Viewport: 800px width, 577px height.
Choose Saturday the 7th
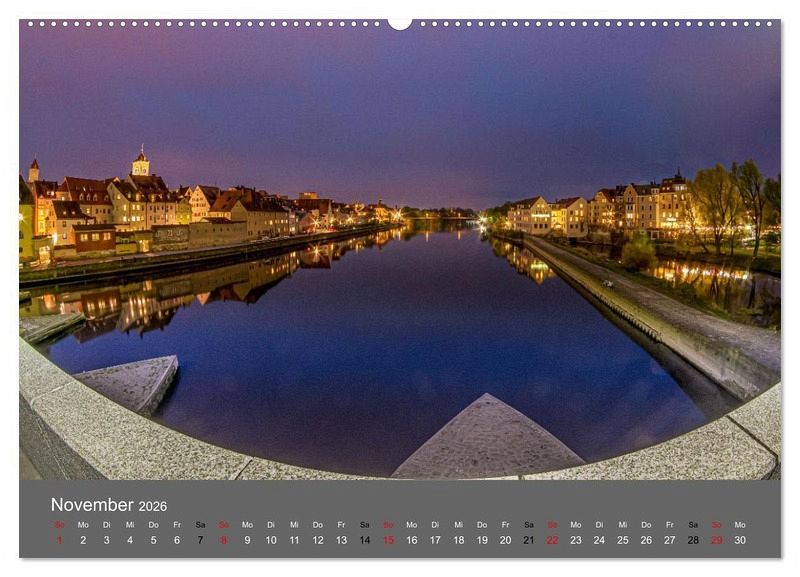(201, 540)
